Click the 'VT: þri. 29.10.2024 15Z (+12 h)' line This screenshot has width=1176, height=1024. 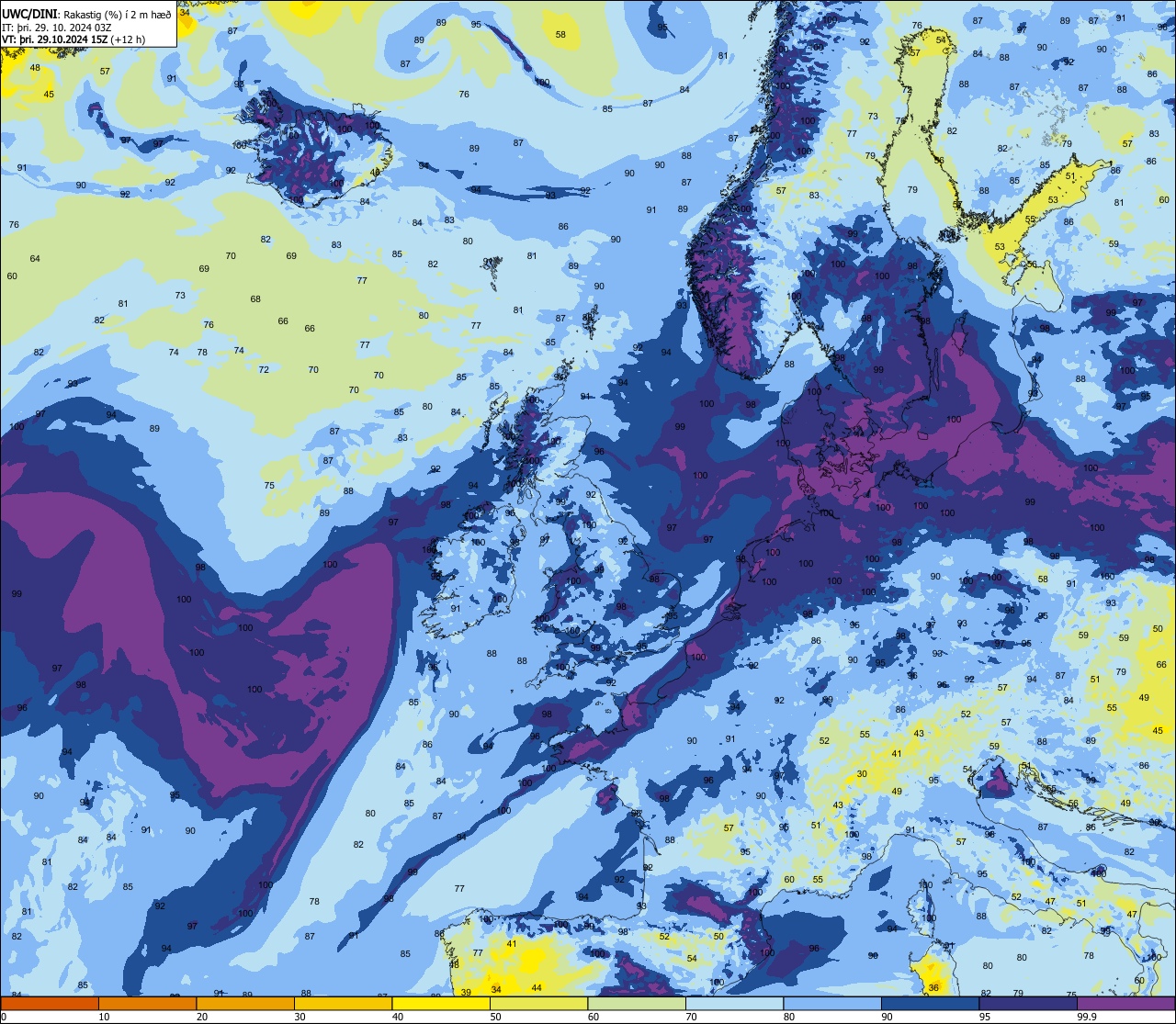[73, 39]
